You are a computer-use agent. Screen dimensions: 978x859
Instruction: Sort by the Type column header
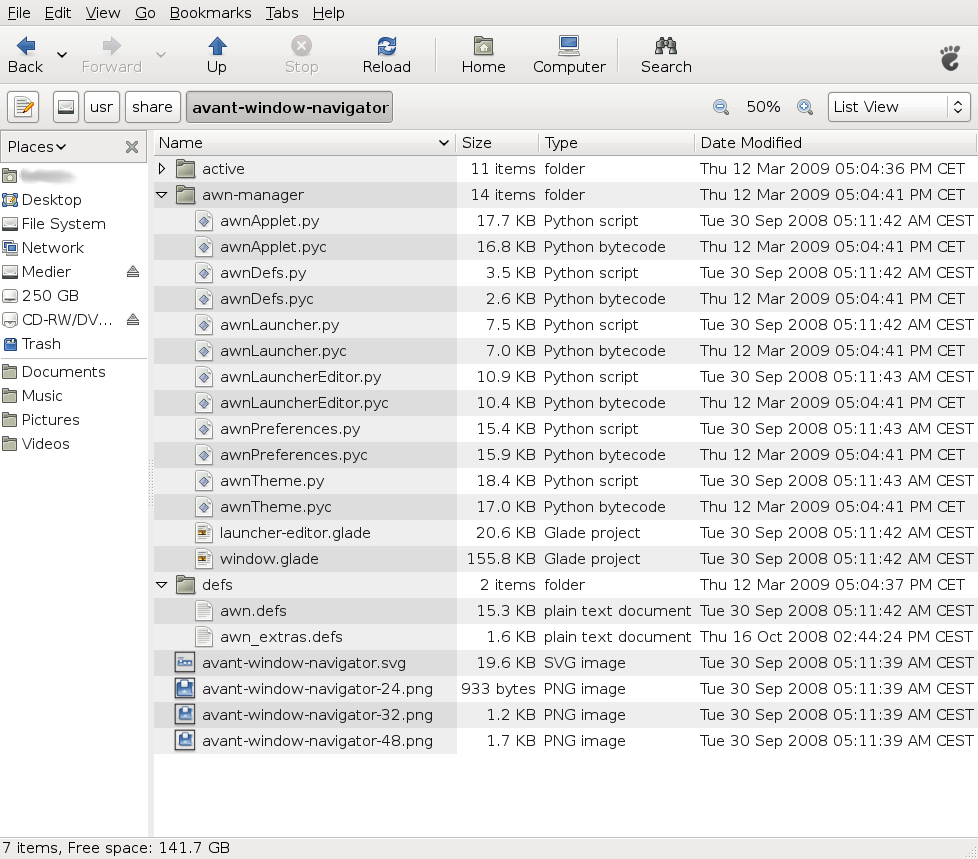[616, 143]
